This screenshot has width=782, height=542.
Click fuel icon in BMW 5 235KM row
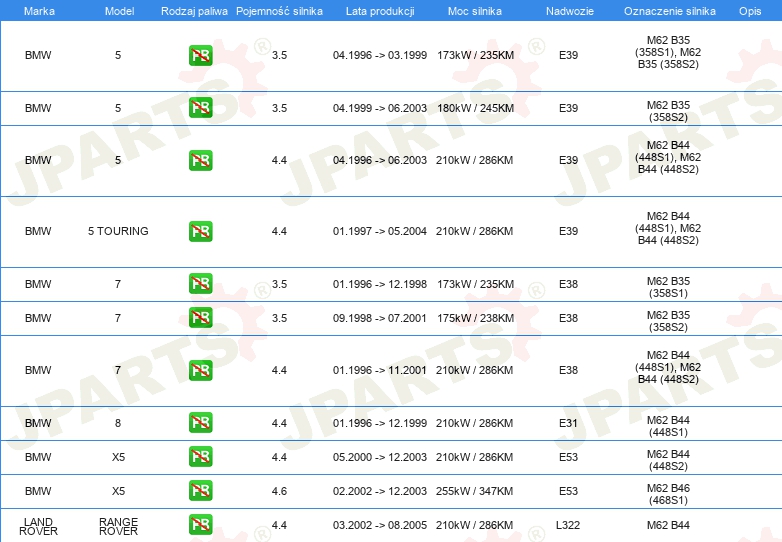pyautogui.click(x=200, y=55)
